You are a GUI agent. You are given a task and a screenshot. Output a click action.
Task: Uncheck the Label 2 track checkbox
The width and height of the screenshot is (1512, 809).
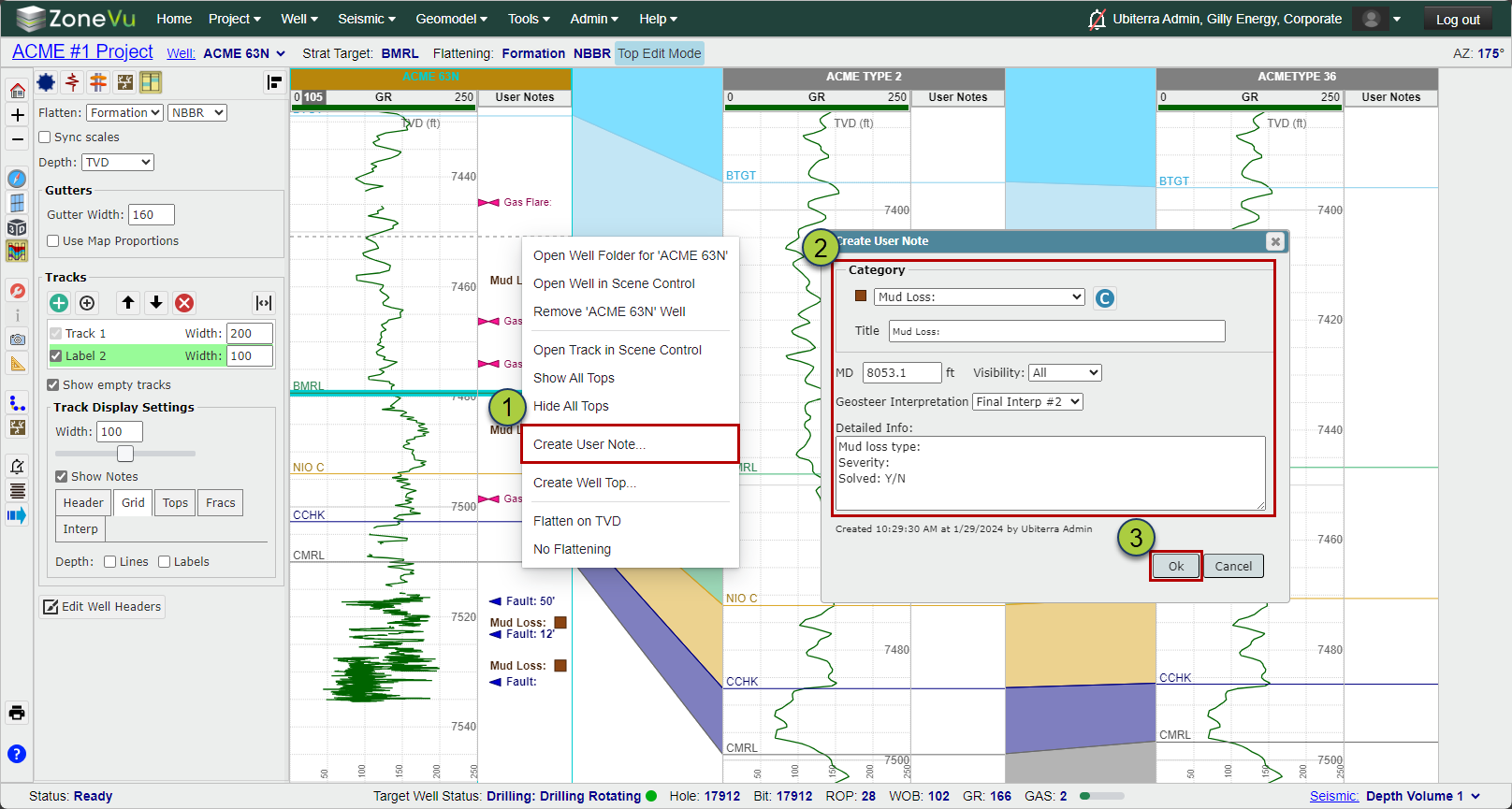point(56,356)
